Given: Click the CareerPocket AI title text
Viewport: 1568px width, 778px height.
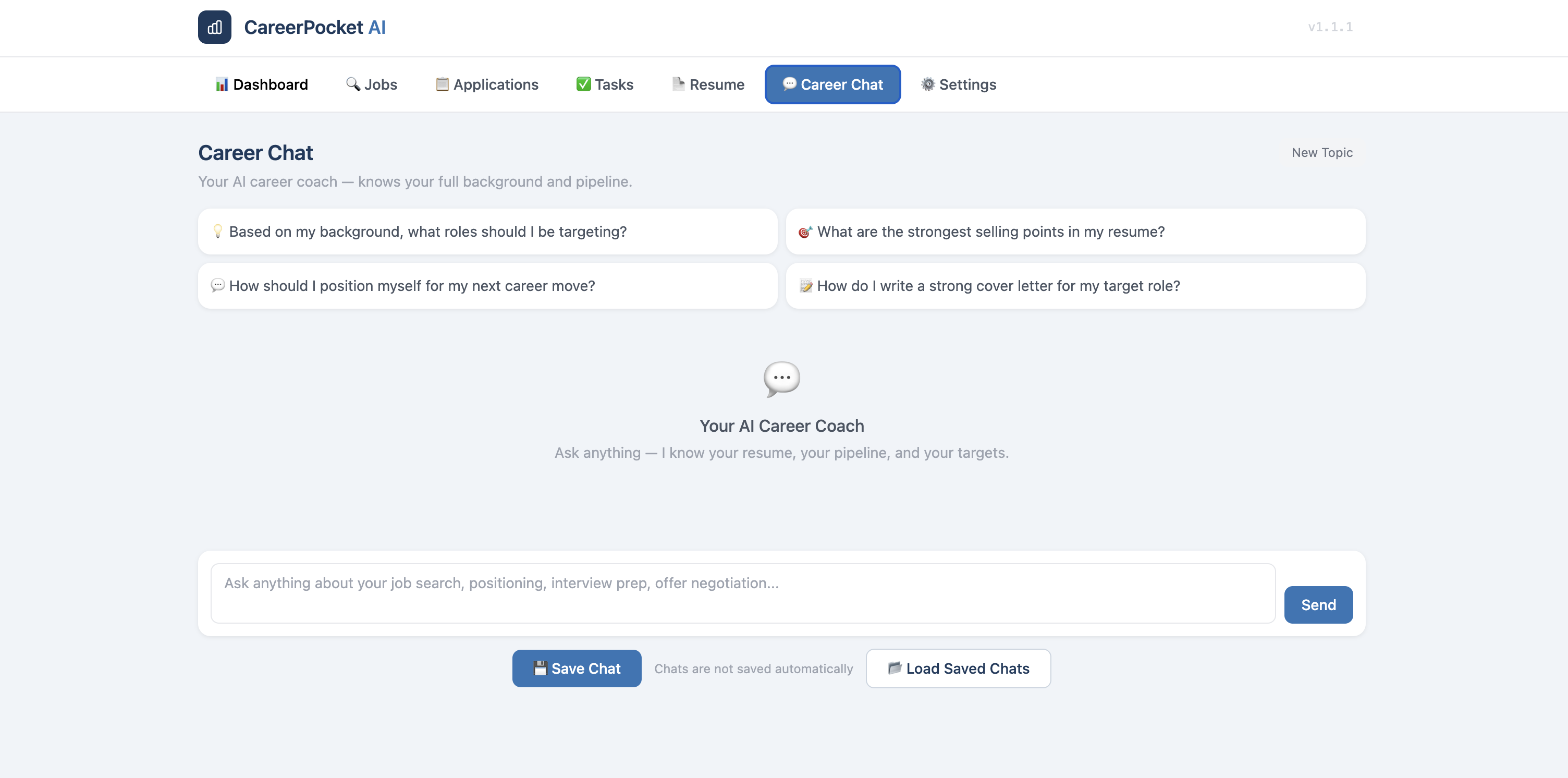Looking at the screenshot, I should point(315,28).
